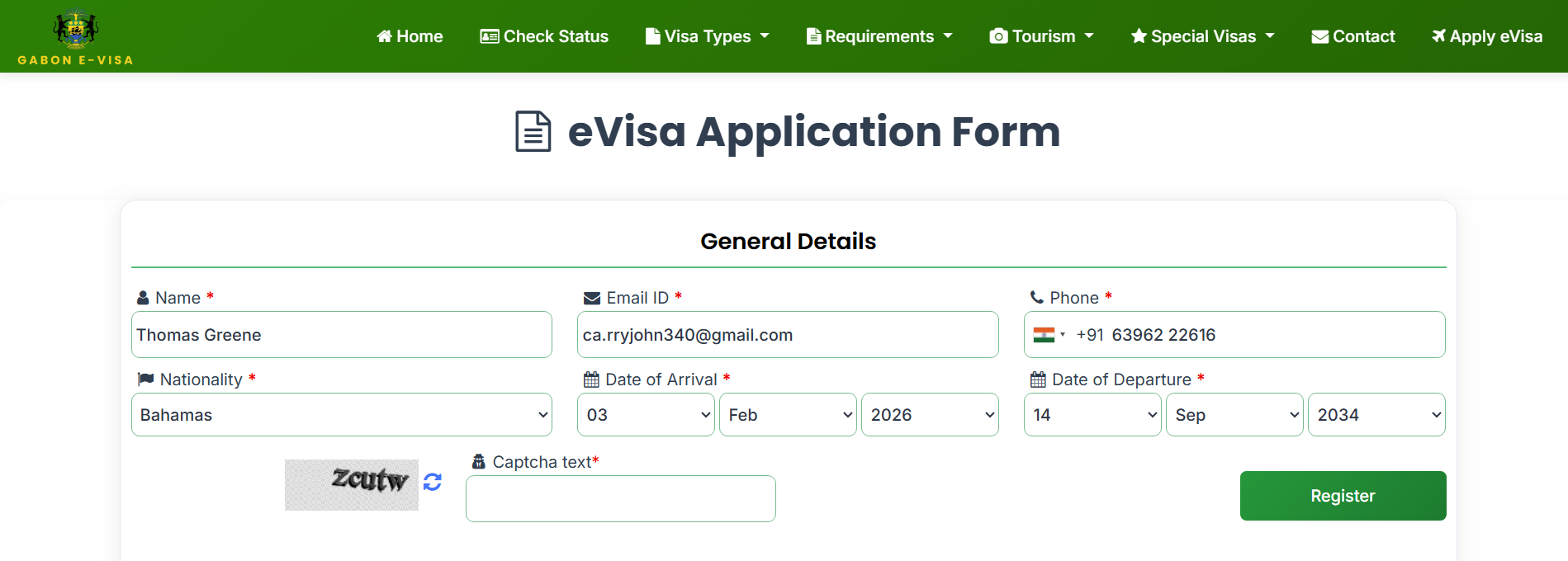Click the Check Status ID card icon

[x=490, y=36]
